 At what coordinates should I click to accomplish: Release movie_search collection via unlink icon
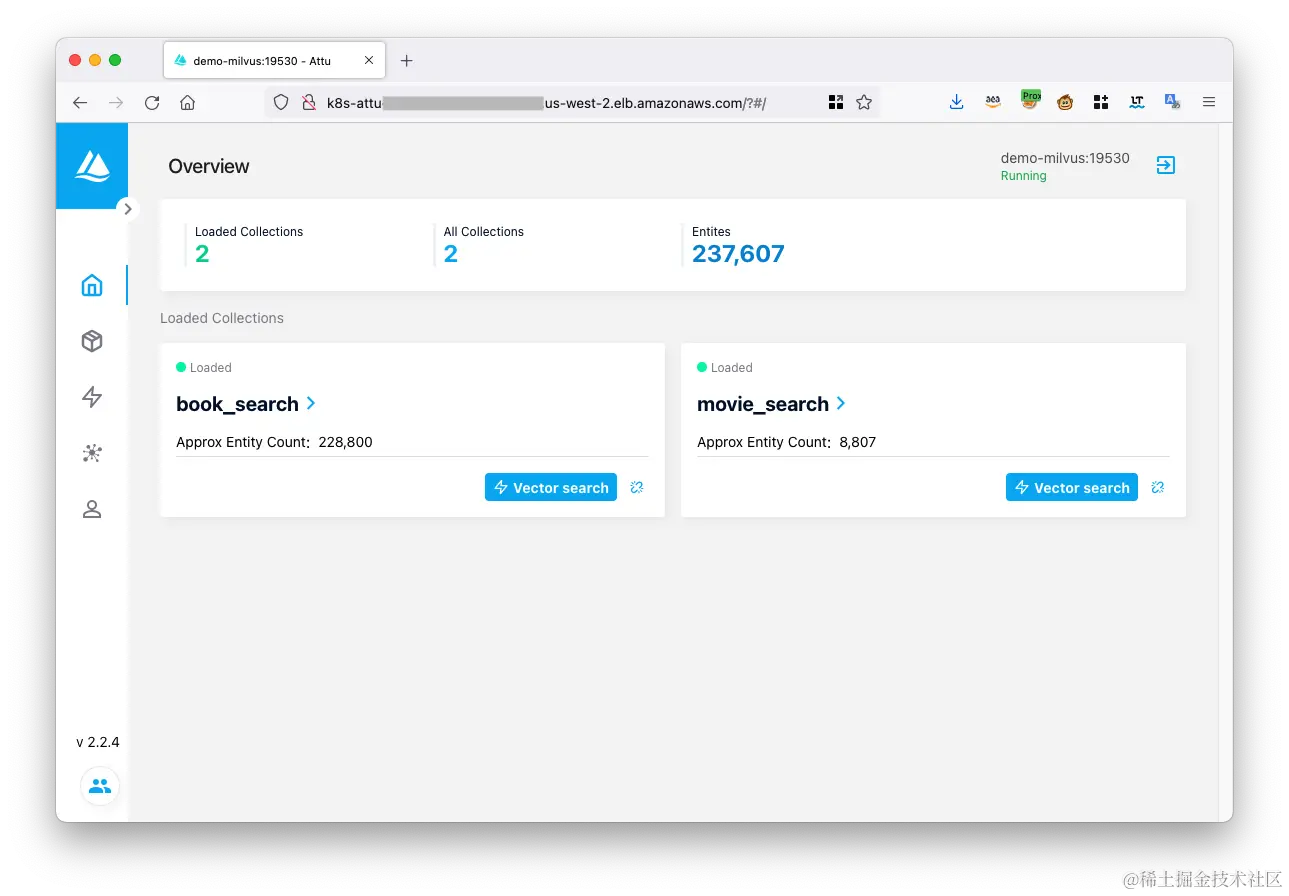pyautogui.click(x=1158, y=487)
